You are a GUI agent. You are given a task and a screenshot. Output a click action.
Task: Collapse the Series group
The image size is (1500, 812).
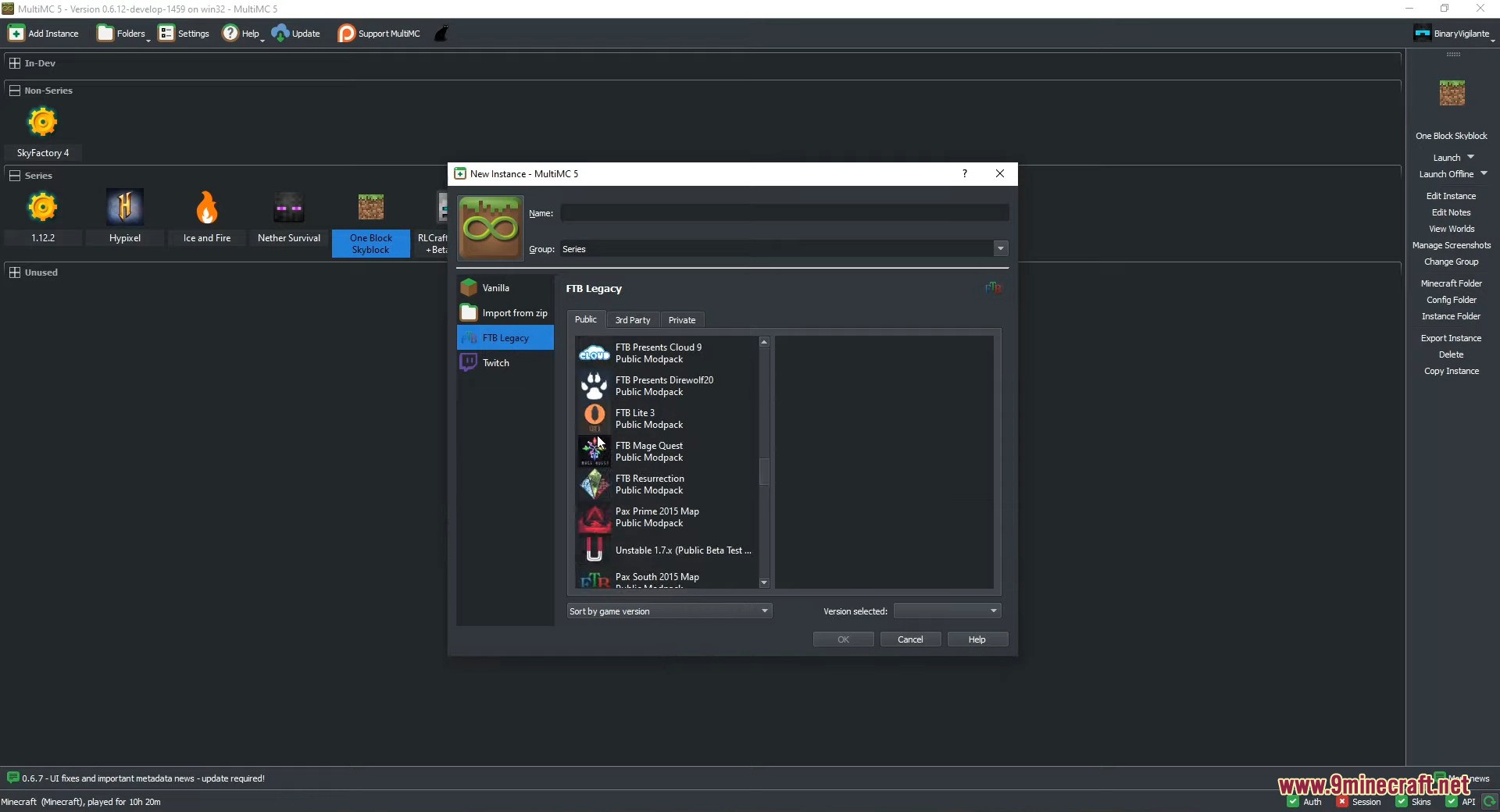14,176
